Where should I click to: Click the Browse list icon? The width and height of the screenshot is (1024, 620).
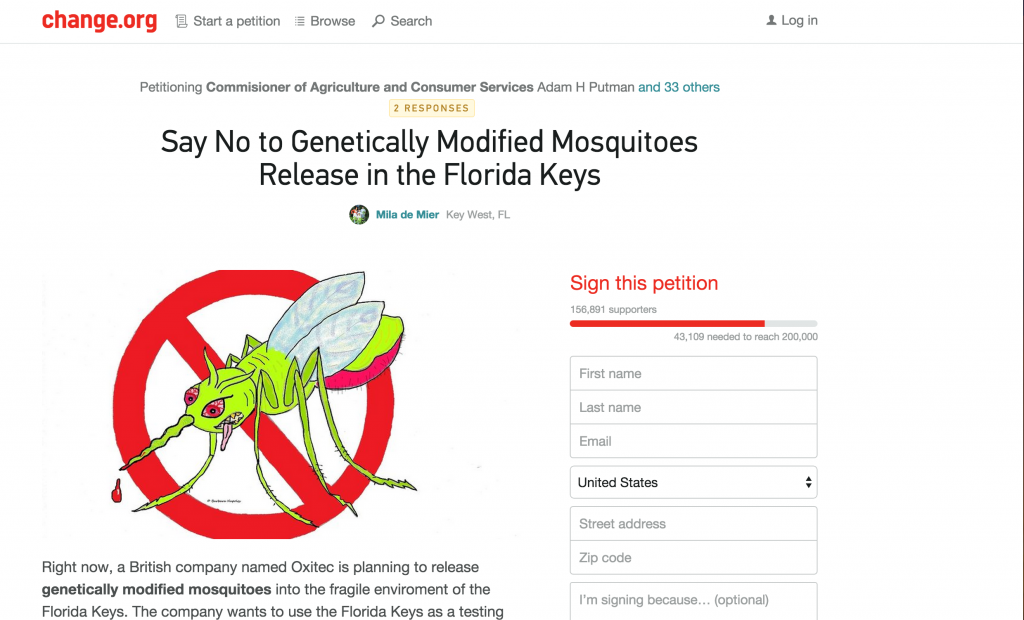pyautogui.click(x=299, y=21)
